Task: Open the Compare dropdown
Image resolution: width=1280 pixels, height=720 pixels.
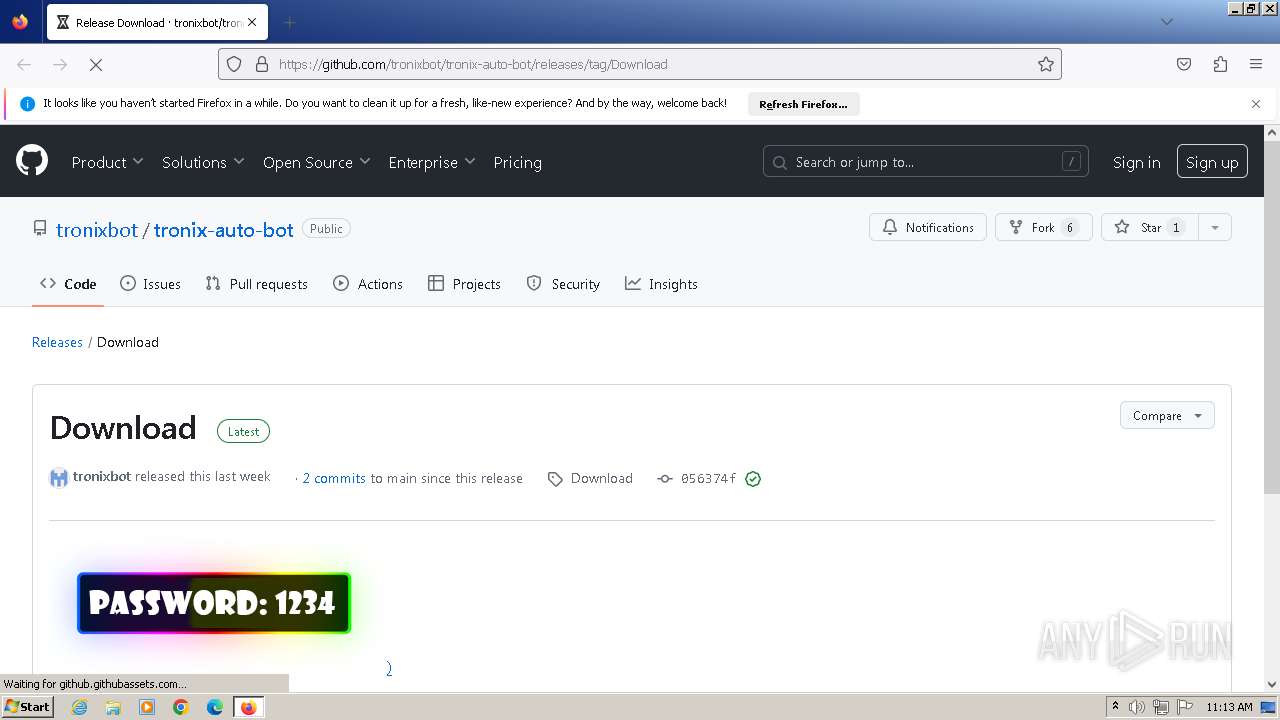Action: pyautogui.click(x=1167, y=416)
